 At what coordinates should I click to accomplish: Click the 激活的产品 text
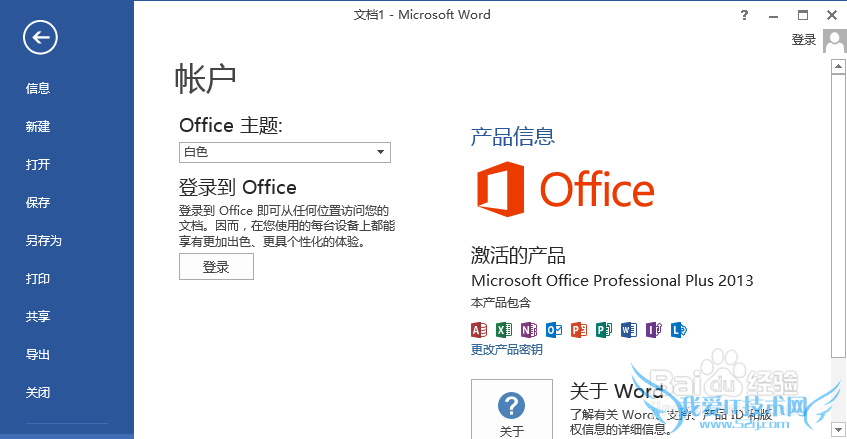(x=518, y=255)
